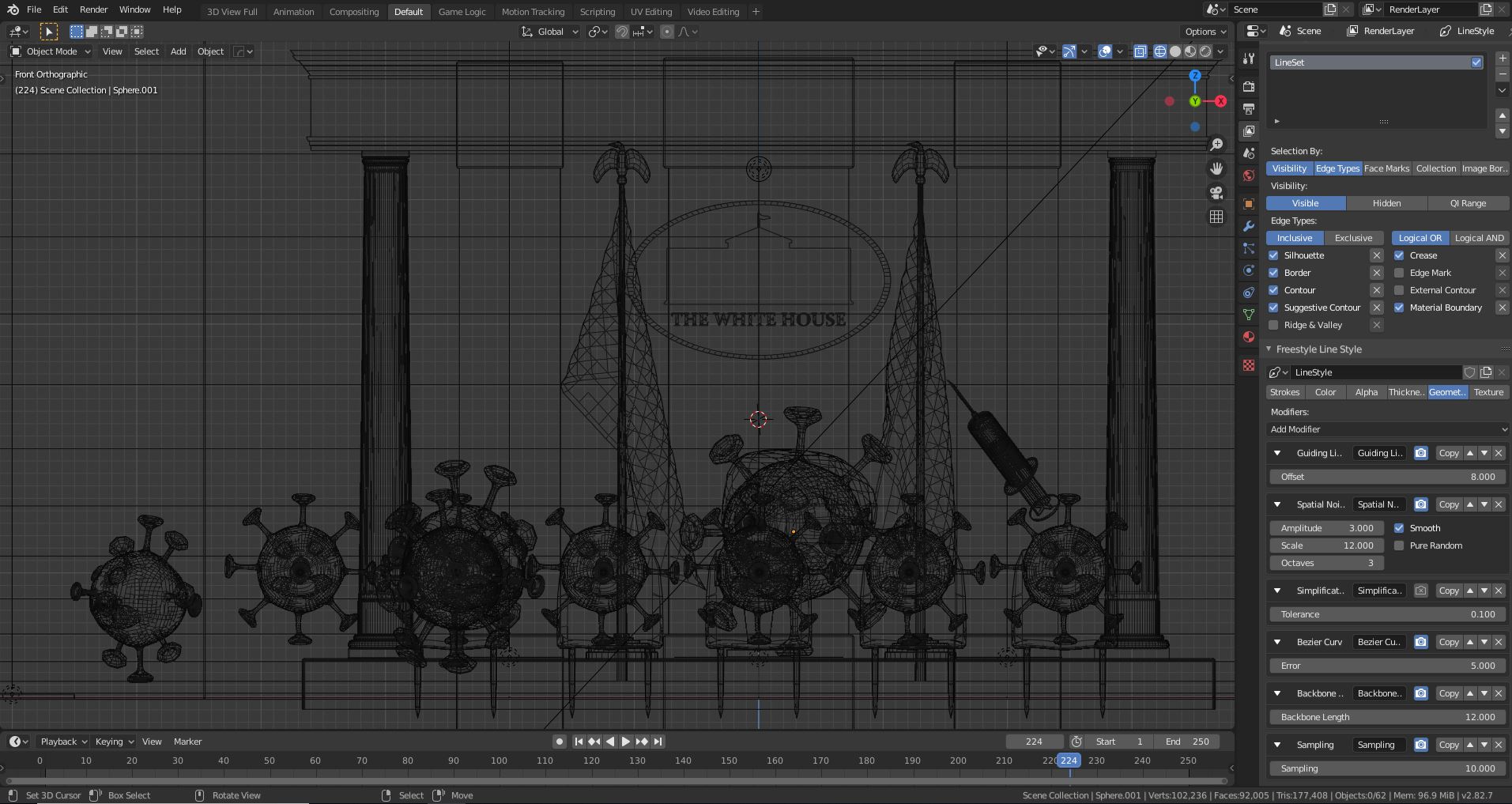This screenshot has height=804, width=1512.
Task: Enable Ridge & Valley edge type
Action: [x=1273, y=325]
